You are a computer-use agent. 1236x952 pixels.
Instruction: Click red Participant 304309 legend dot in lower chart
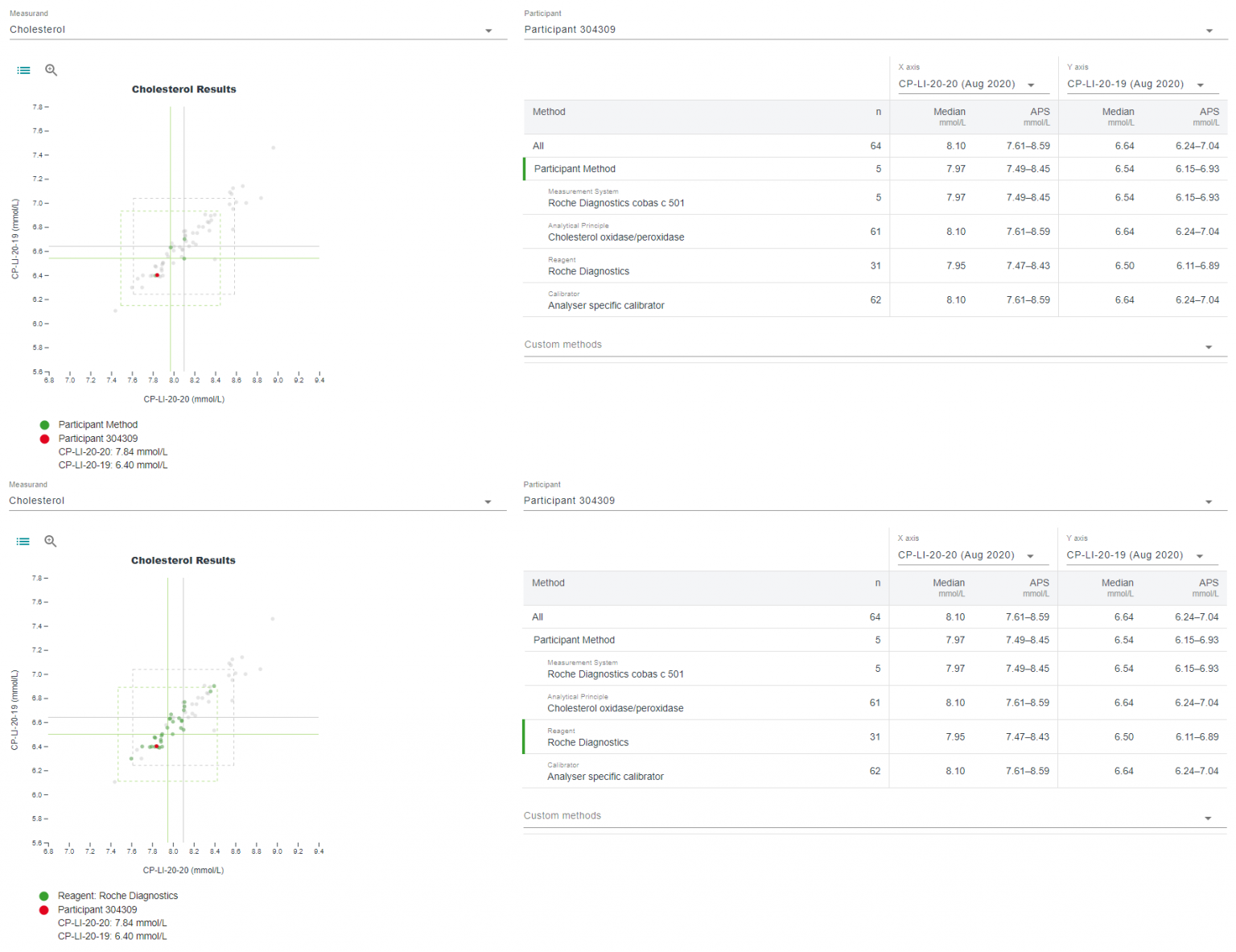click(43, 910)
